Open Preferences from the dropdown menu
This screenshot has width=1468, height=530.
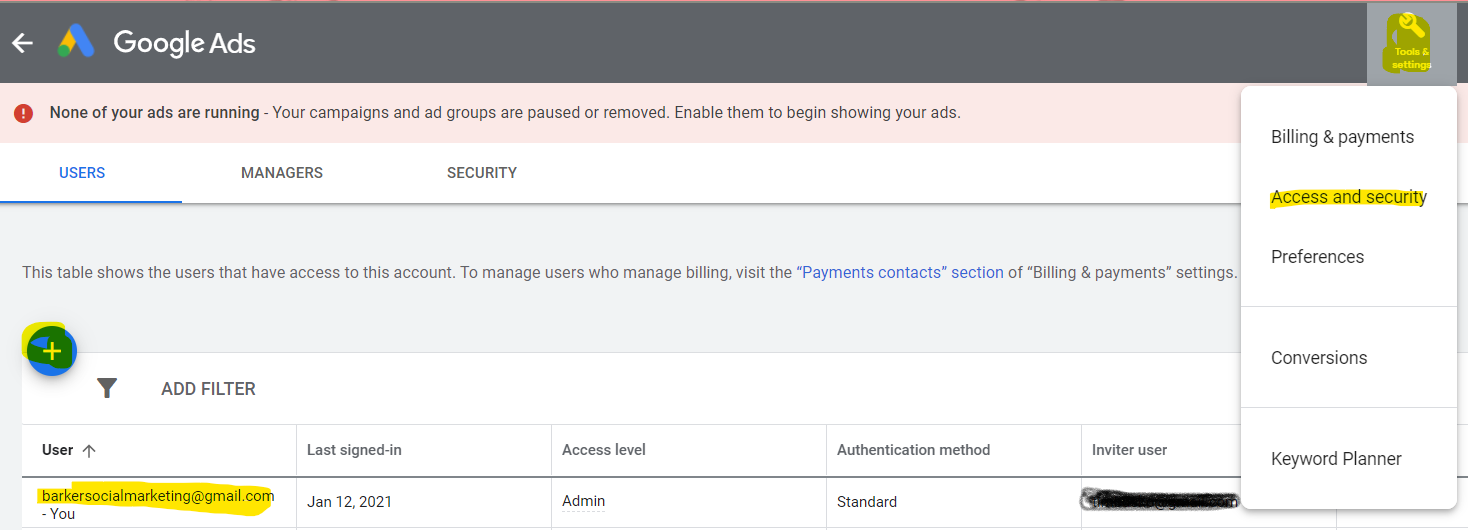click(x=1318, y=257)
